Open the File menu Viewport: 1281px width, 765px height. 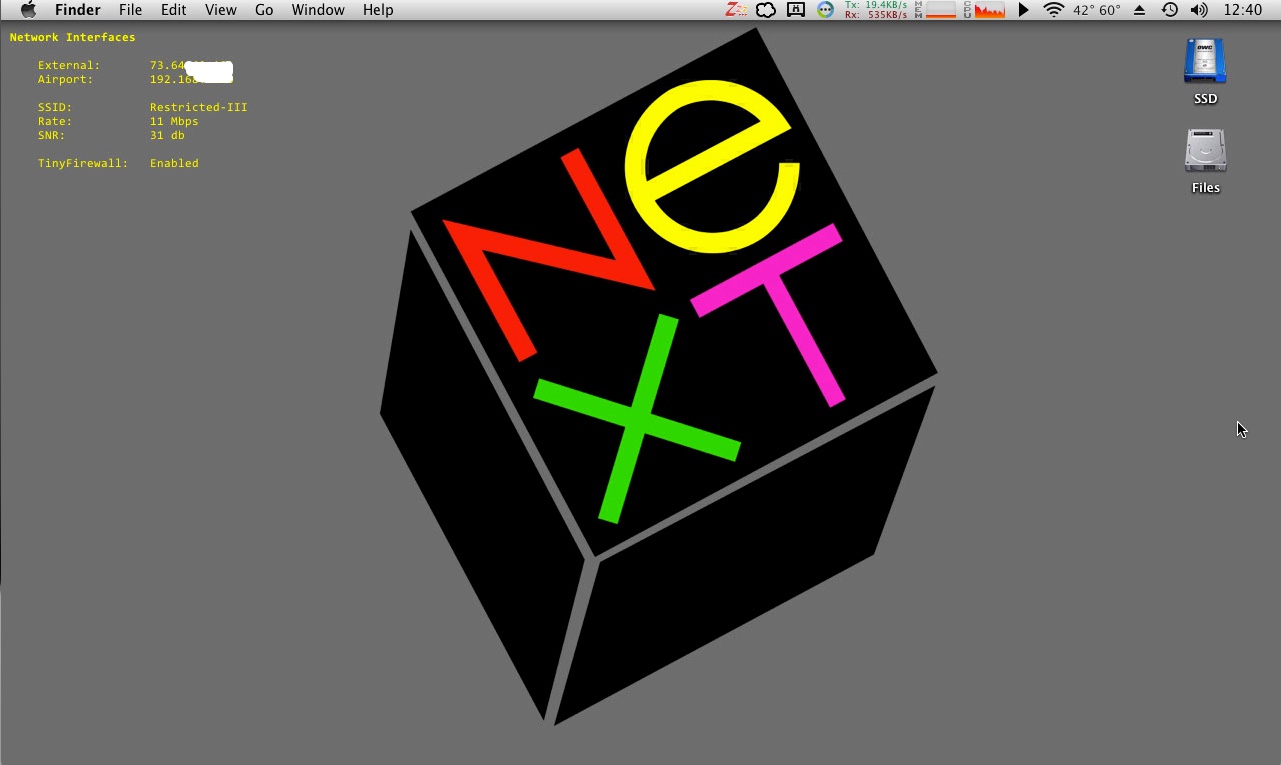pos(130,10)
